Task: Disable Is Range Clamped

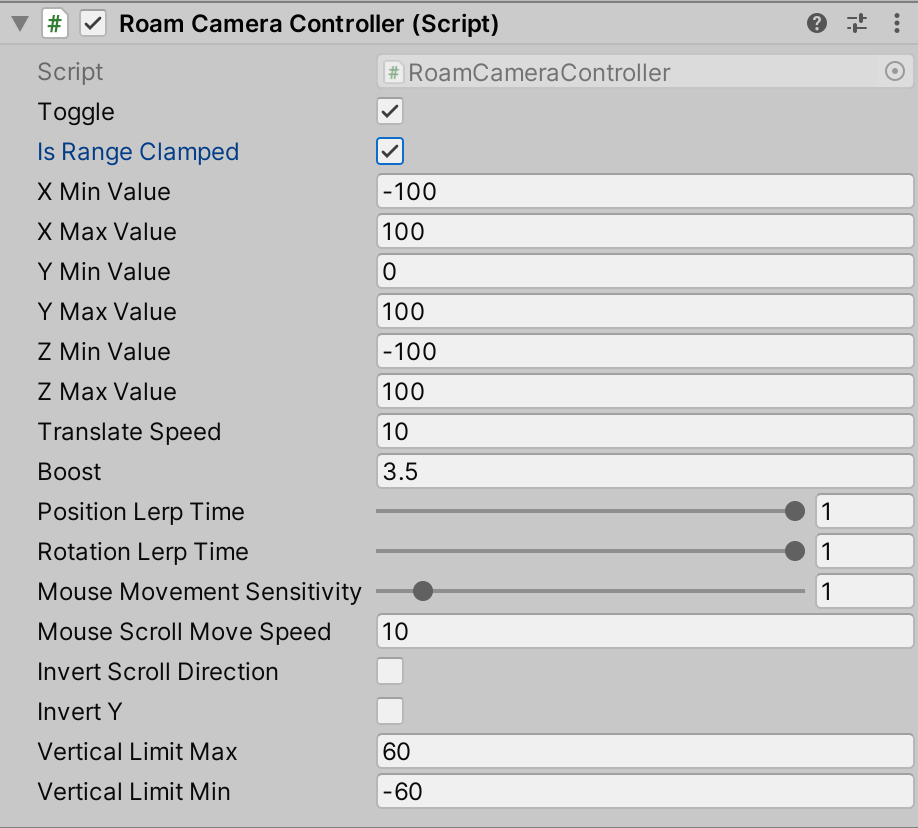Action: point(389,151)
